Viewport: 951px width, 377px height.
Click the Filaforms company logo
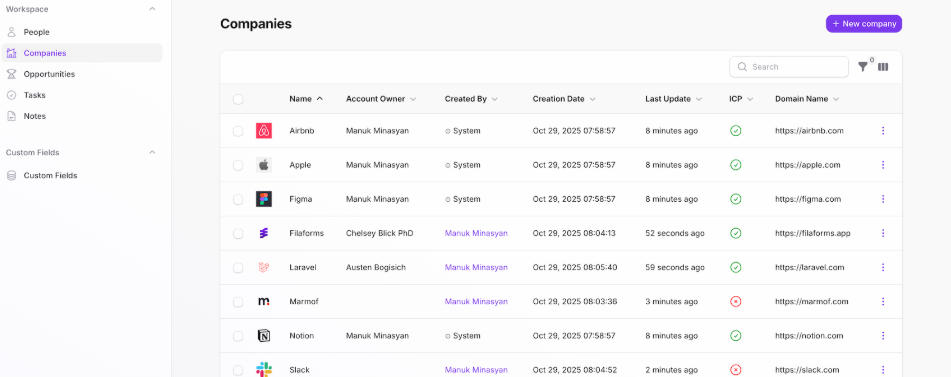click(264, 233)
